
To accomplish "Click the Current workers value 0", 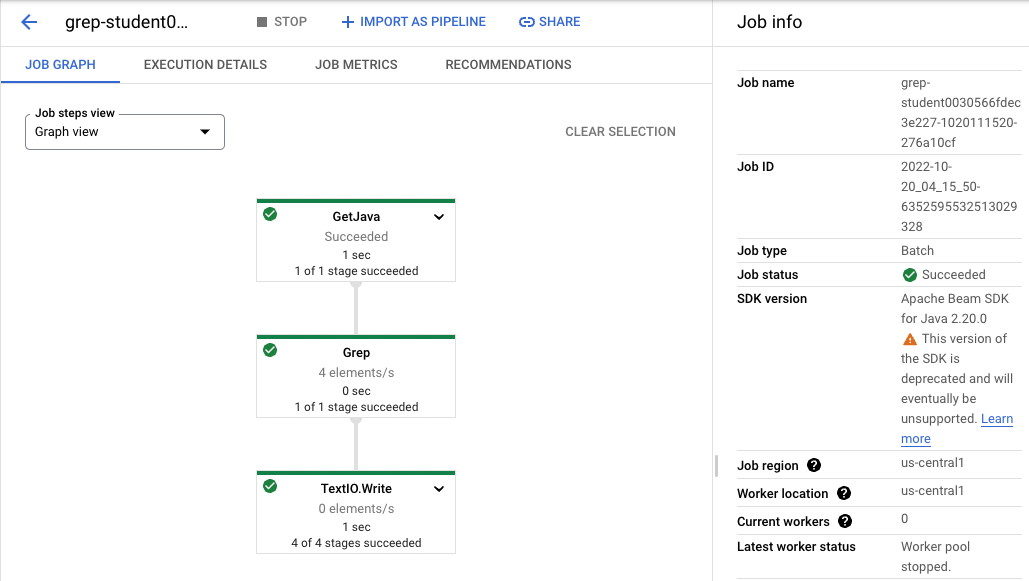I will click(x=904, y=519).
